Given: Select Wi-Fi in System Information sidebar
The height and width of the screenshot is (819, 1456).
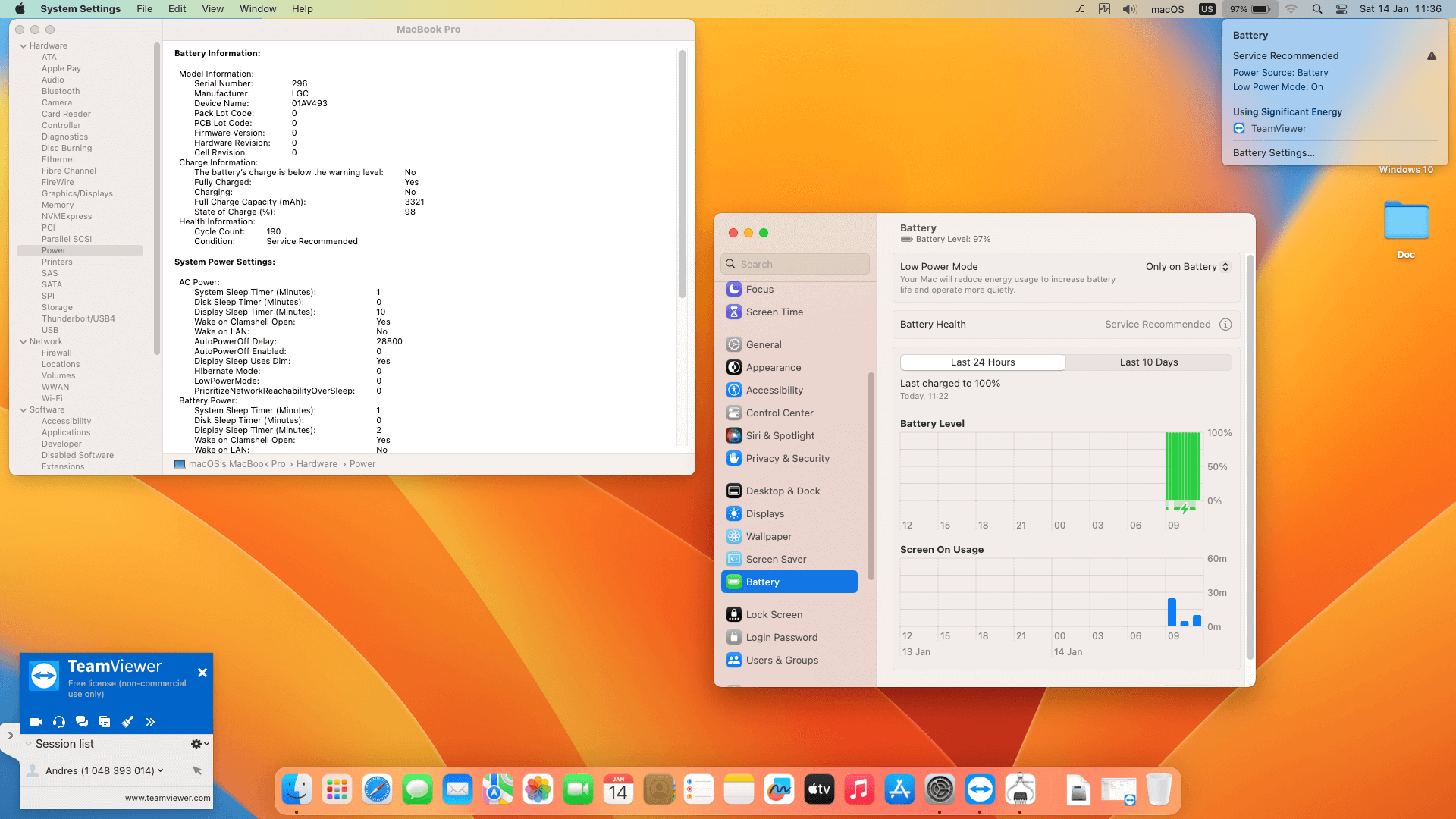Looking at the screenshot, I should click(52, 399).
